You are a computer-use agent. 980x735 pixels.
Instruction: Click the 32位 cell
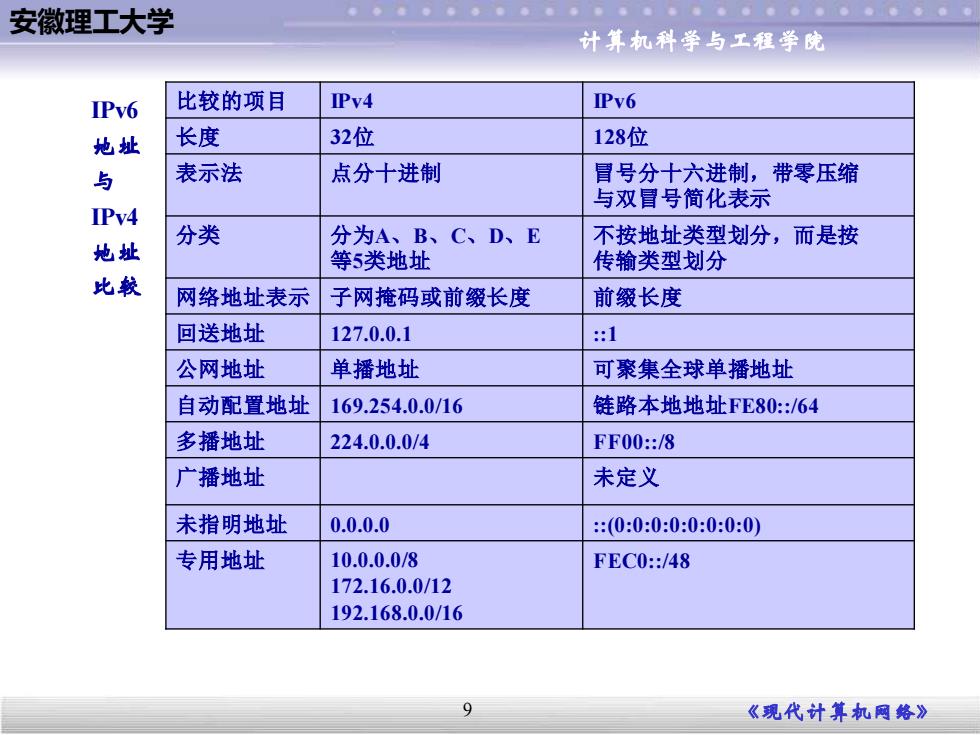coord(451,136)
